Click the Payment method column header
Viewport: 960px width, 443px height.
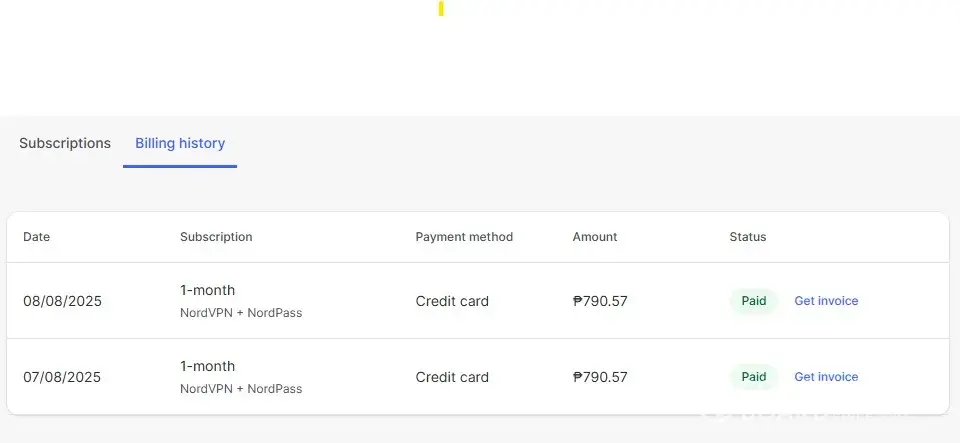(x=464, y=237)
